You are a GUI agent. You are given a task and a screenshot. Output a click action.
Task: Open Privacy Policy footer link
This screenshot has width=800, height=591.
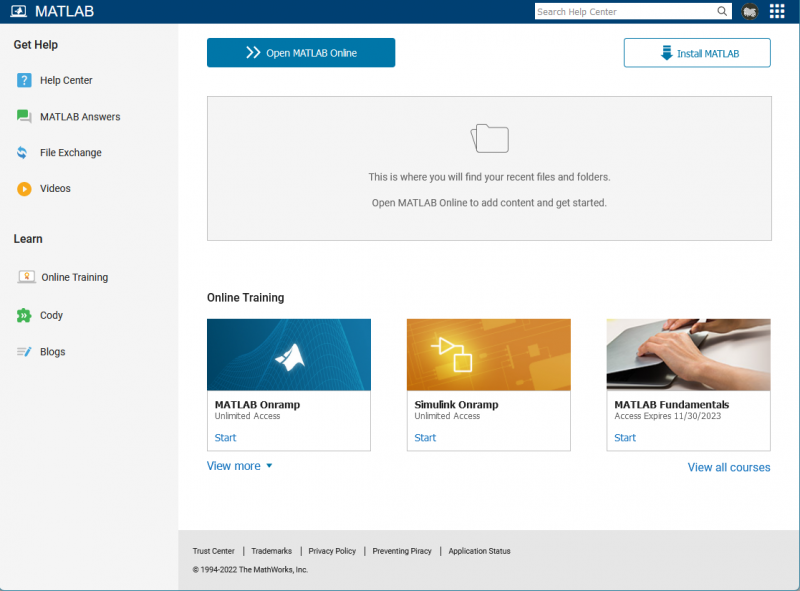coord(332,551)
